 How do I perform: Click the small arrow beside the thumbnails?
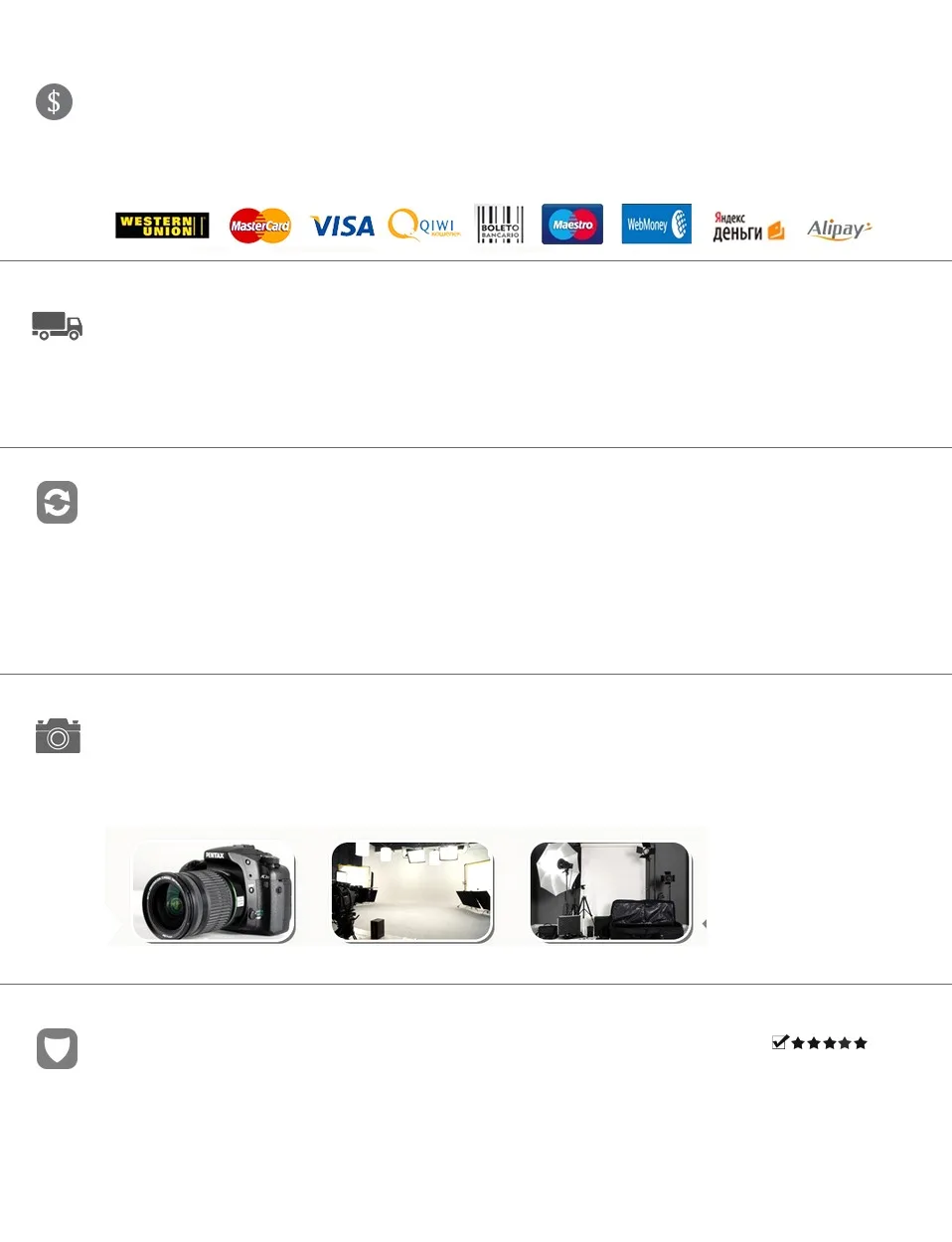tap(704, 924)
